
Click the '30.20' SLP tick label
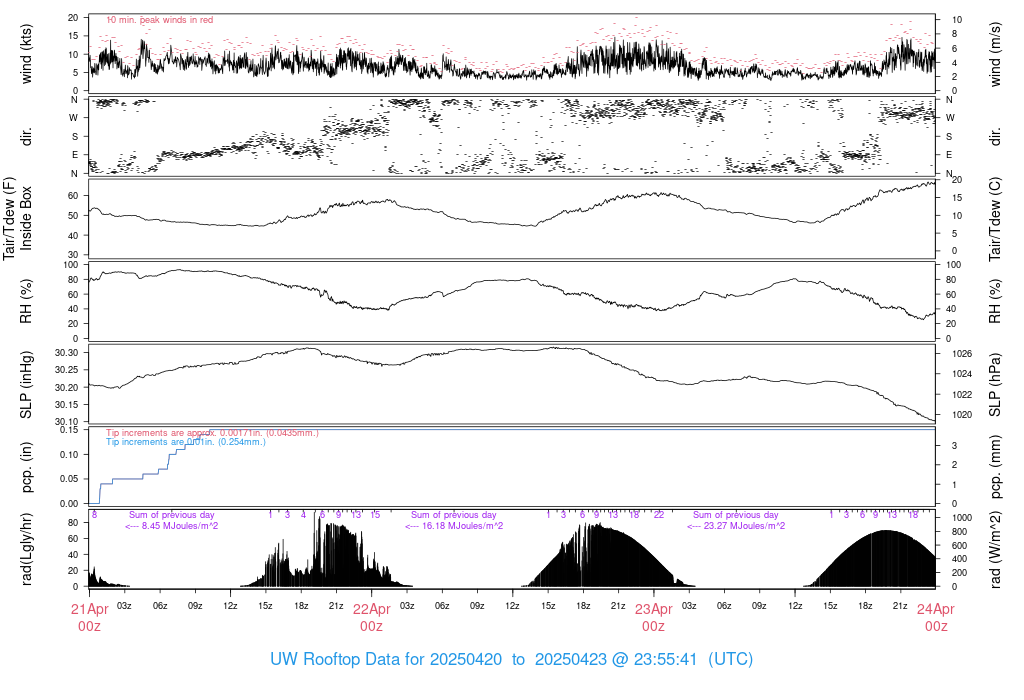[x=67, y=388]
